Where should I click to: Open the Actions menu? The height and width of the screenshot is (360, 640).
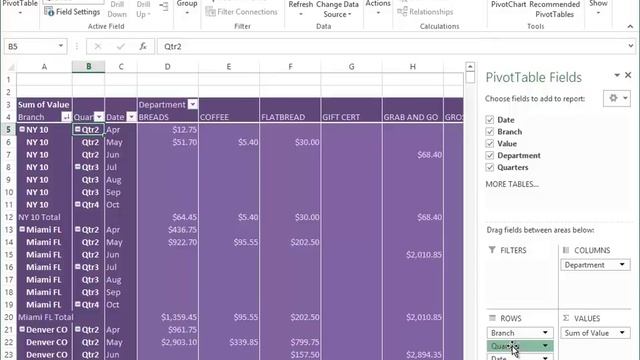tap(378, 7)
